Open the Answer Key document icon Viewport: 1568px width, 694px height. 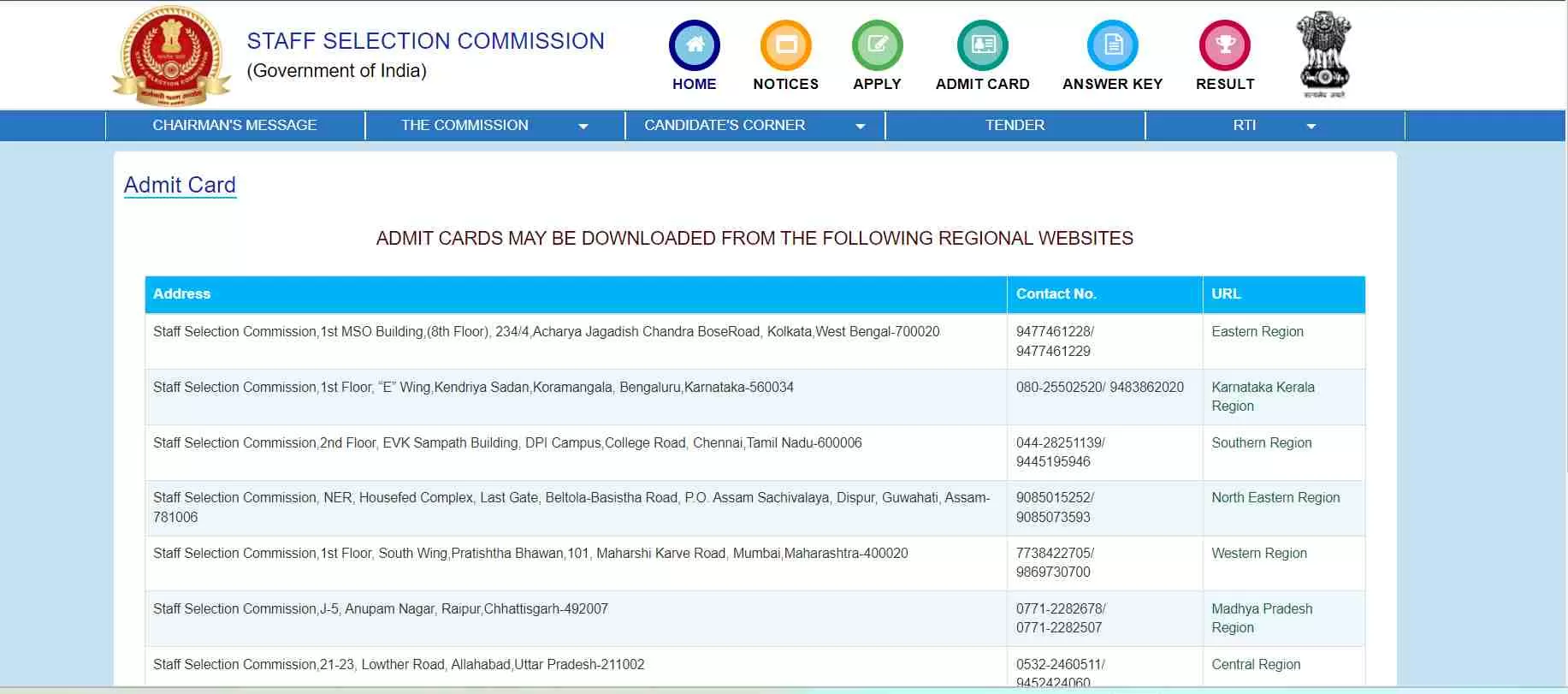pyautogui.click(x=1112, y=44)
